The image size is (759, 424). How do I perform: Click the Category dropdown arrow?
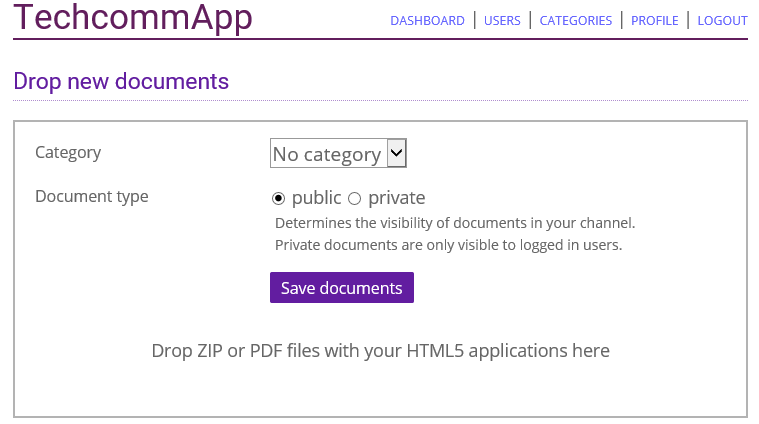[396, 153]
